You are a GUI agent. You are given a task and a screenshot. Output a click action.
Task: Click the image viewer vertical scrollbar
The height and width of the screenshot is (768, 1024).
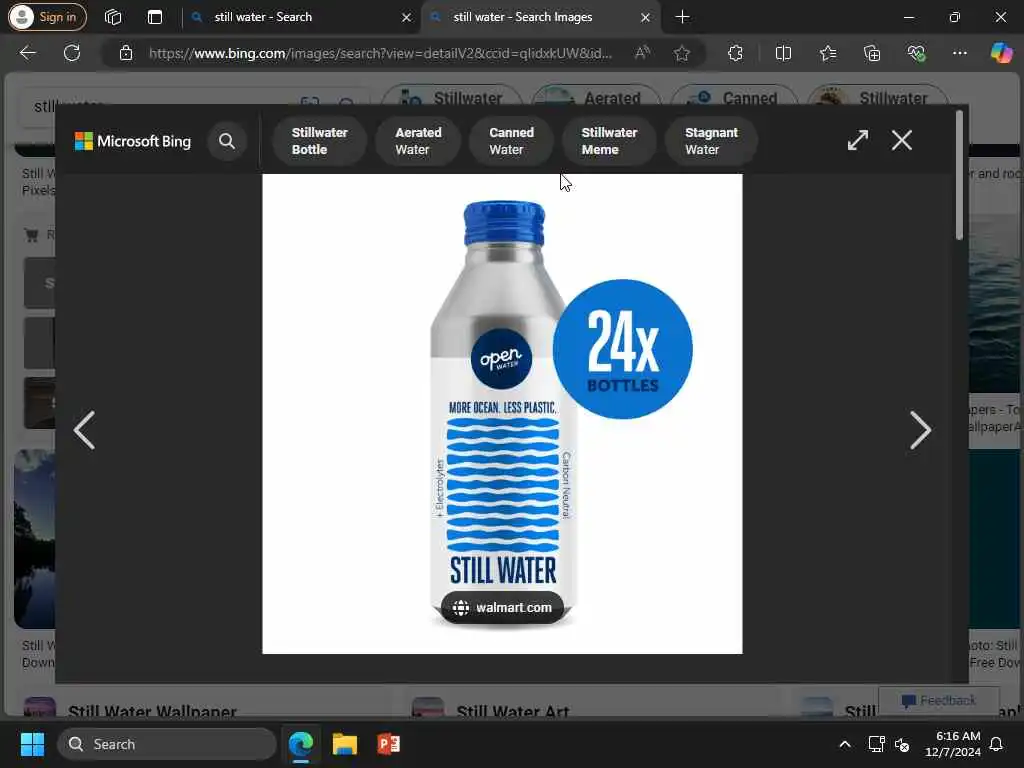click(x=959, y=176)
